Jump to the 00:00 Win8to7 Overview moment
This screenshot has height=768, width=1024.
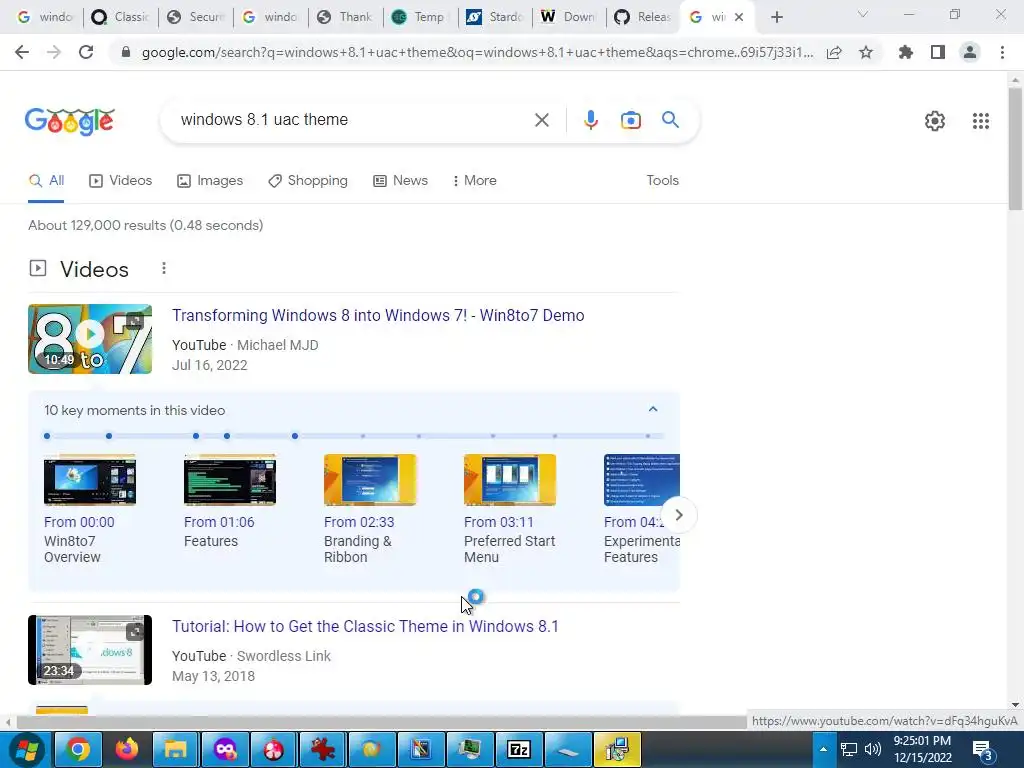[89, 509]
